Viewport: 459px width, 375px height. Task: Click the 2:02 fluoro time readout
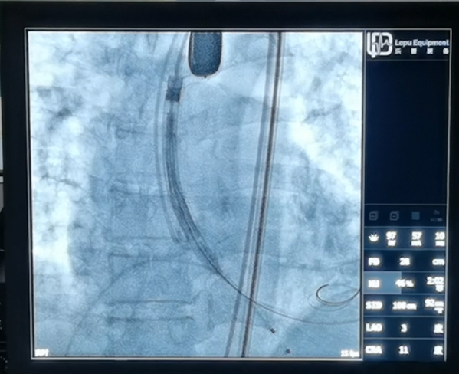[436, 284]
